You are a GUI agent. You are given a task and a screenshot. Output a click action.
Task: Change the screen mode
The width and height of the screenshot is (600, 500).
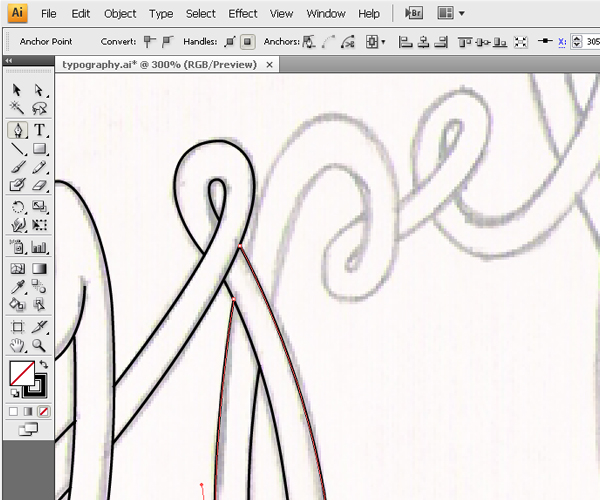pos(28,429)
